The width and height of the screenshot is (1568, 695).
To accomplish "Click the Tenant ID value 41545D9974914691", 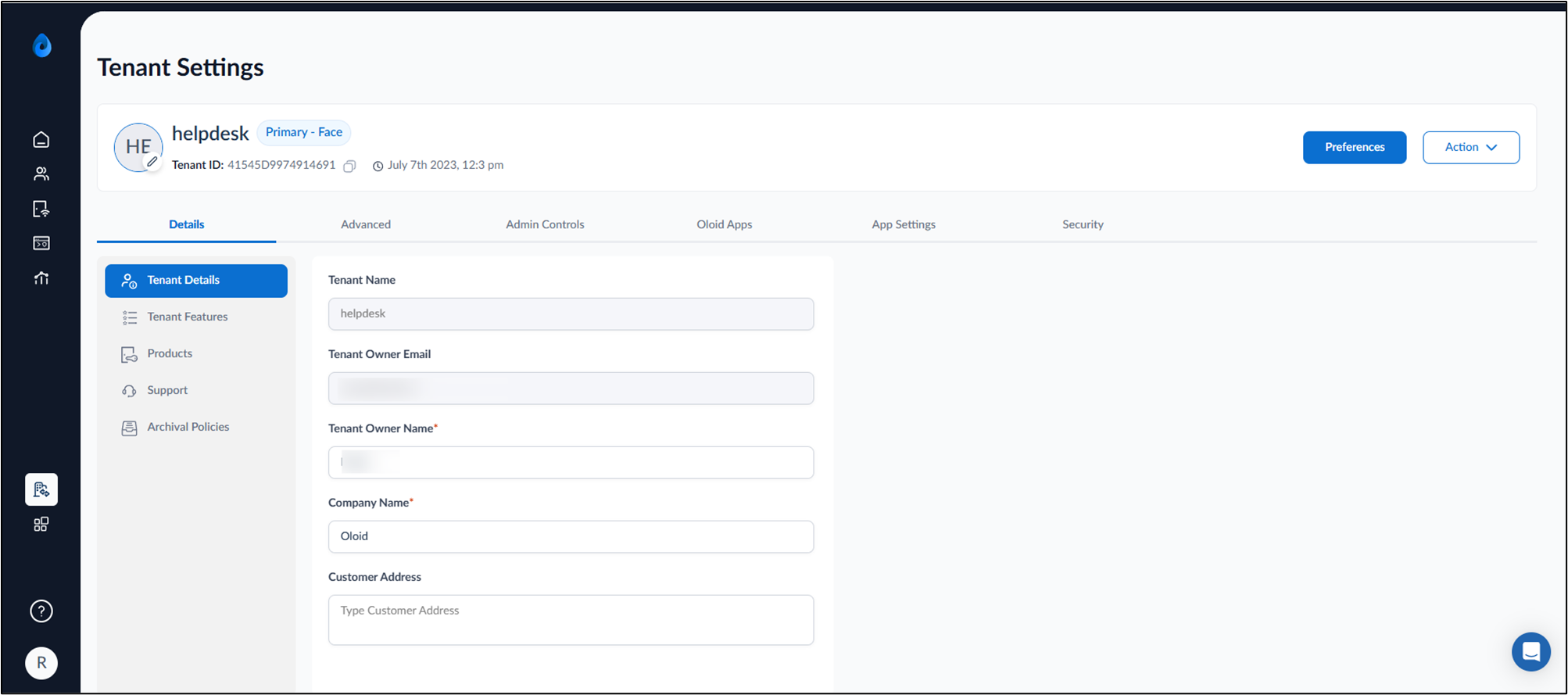I will (x=281, y=165).
